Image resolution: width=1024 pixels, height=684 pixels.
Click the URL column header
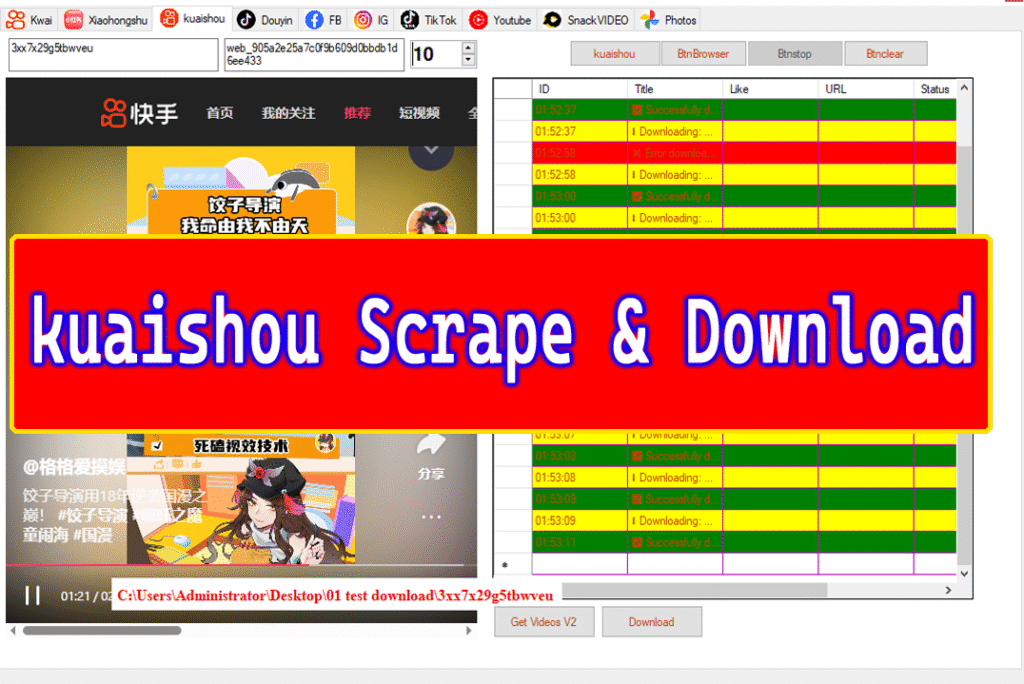tap(866, 89)
